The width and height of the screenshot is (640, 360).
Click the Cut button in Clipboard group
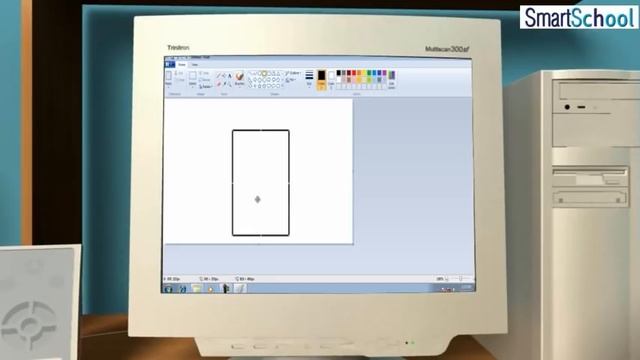pos(180,73)
